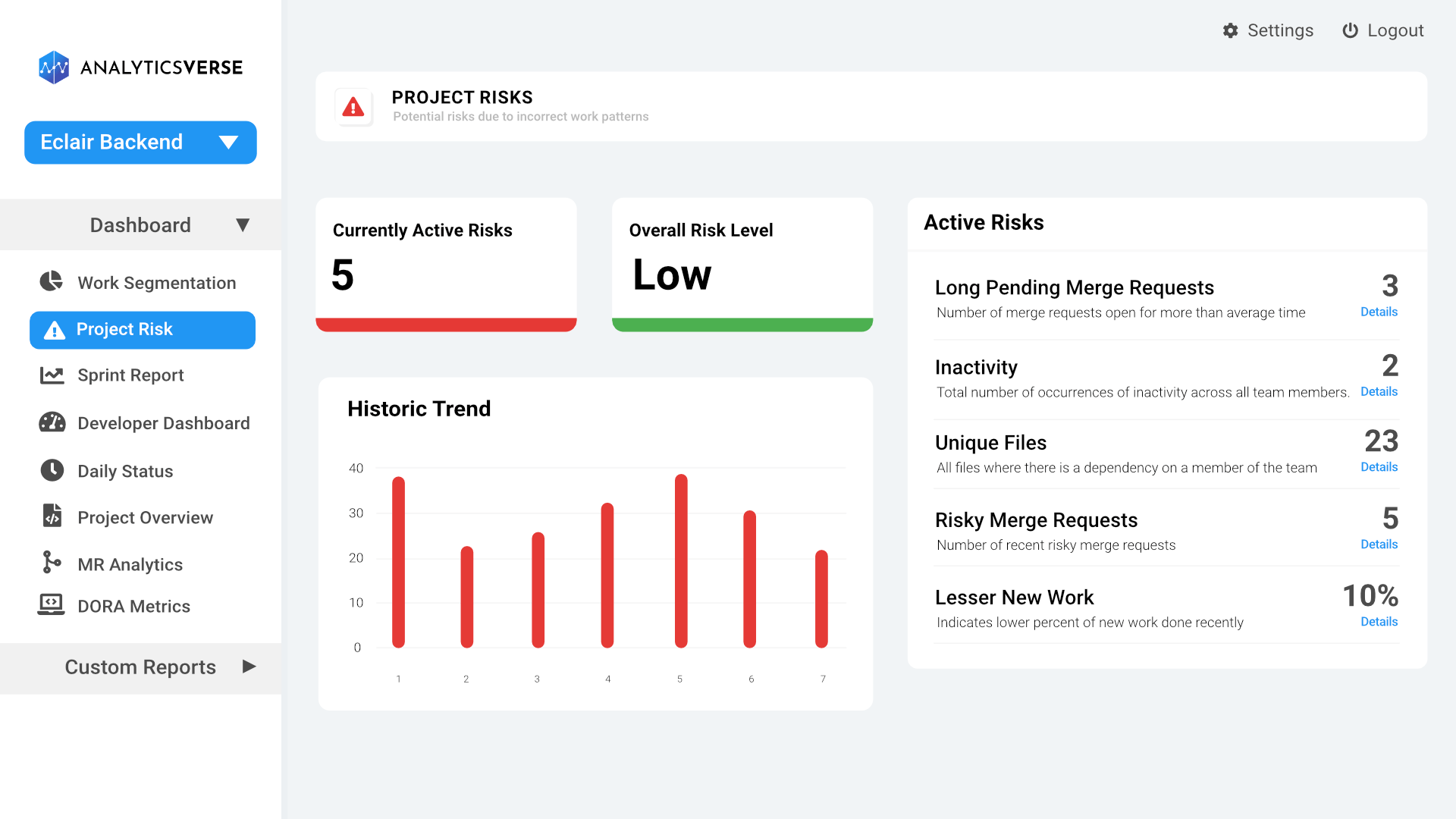Click the DORA Metrics laptop icon

[51, 605]
